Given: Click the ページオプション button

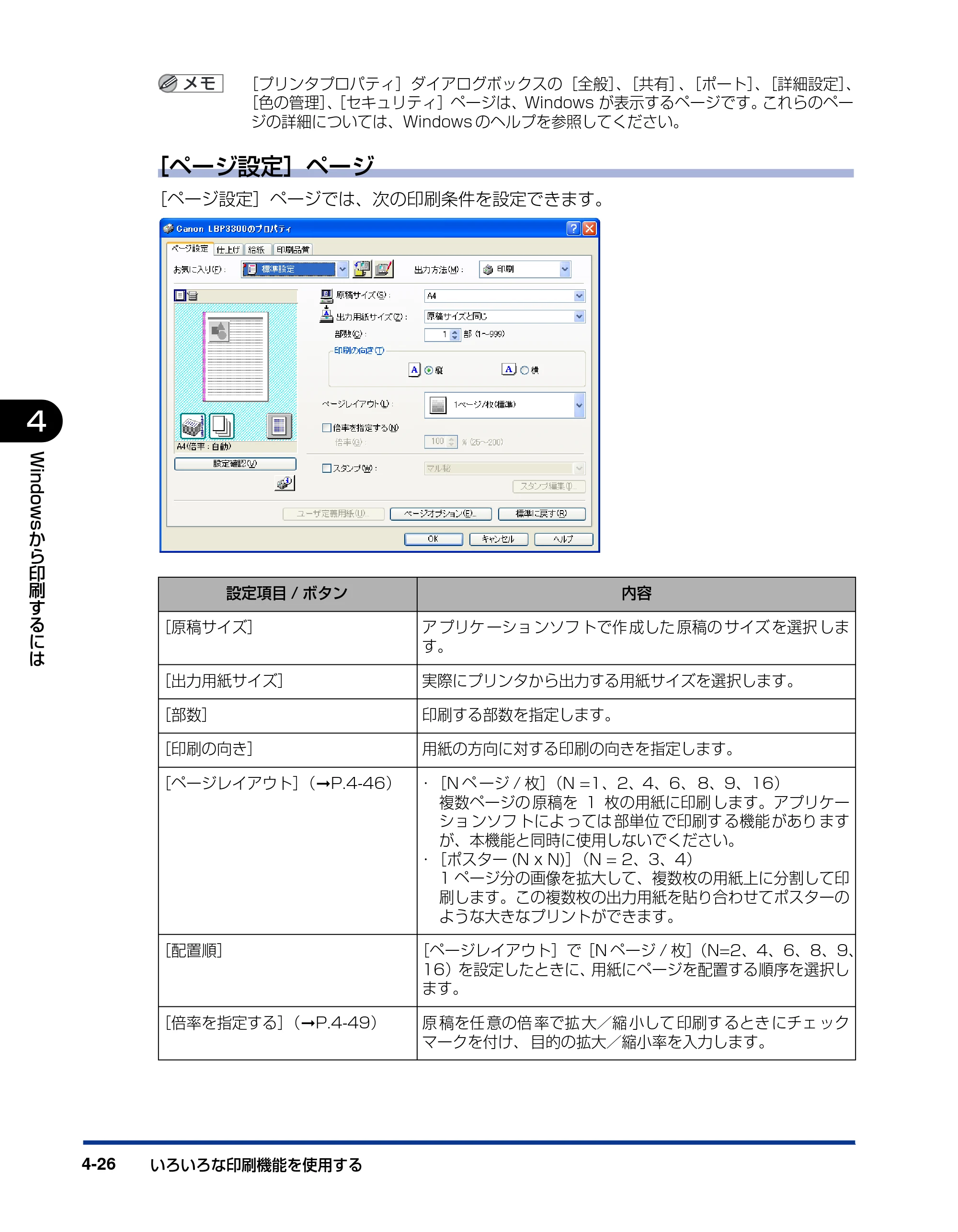Looking at the screenshot, I should click(x=441, y=514).
